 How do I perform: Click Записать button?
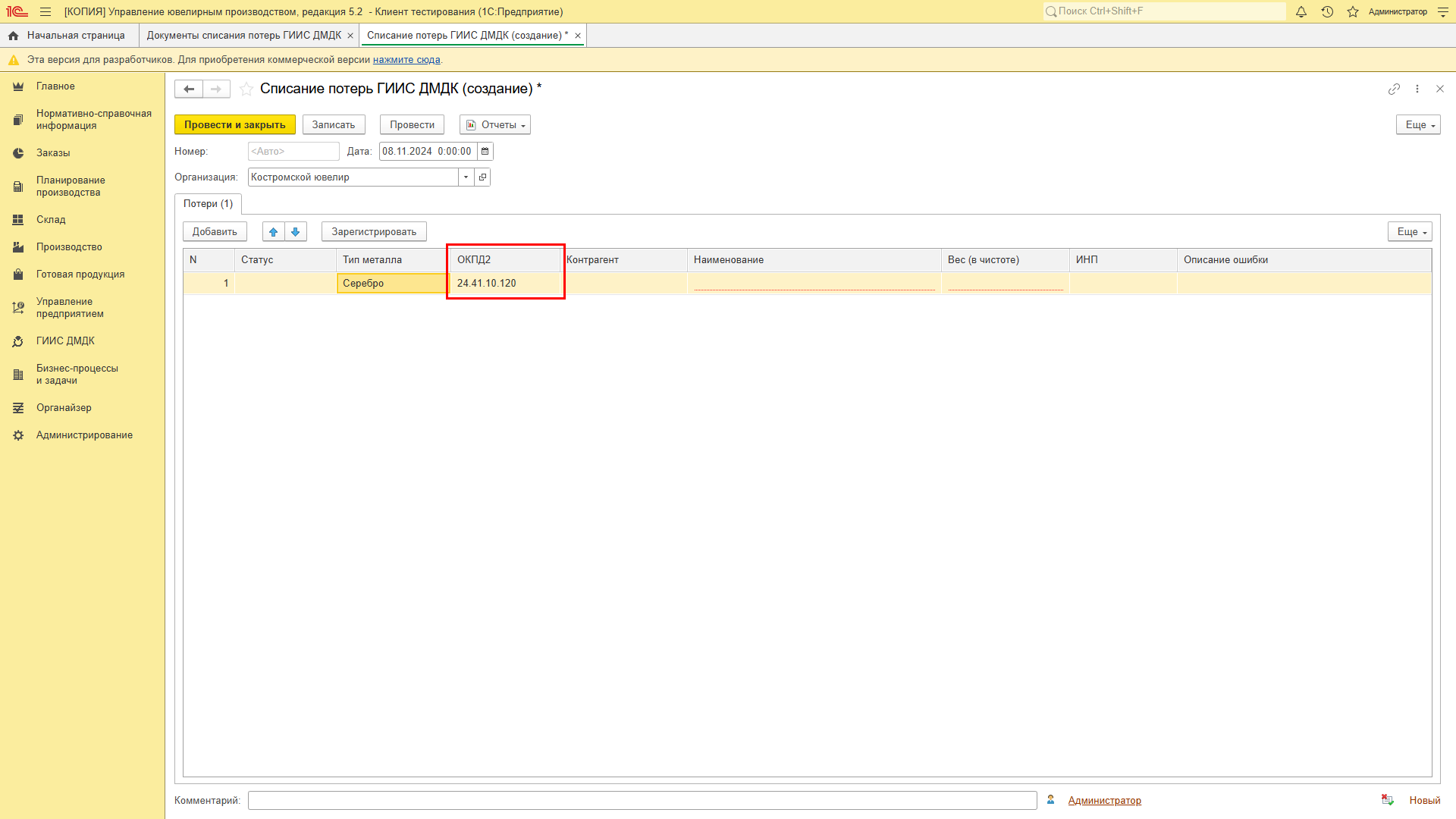pyautogui.click(x=334, y=125)
